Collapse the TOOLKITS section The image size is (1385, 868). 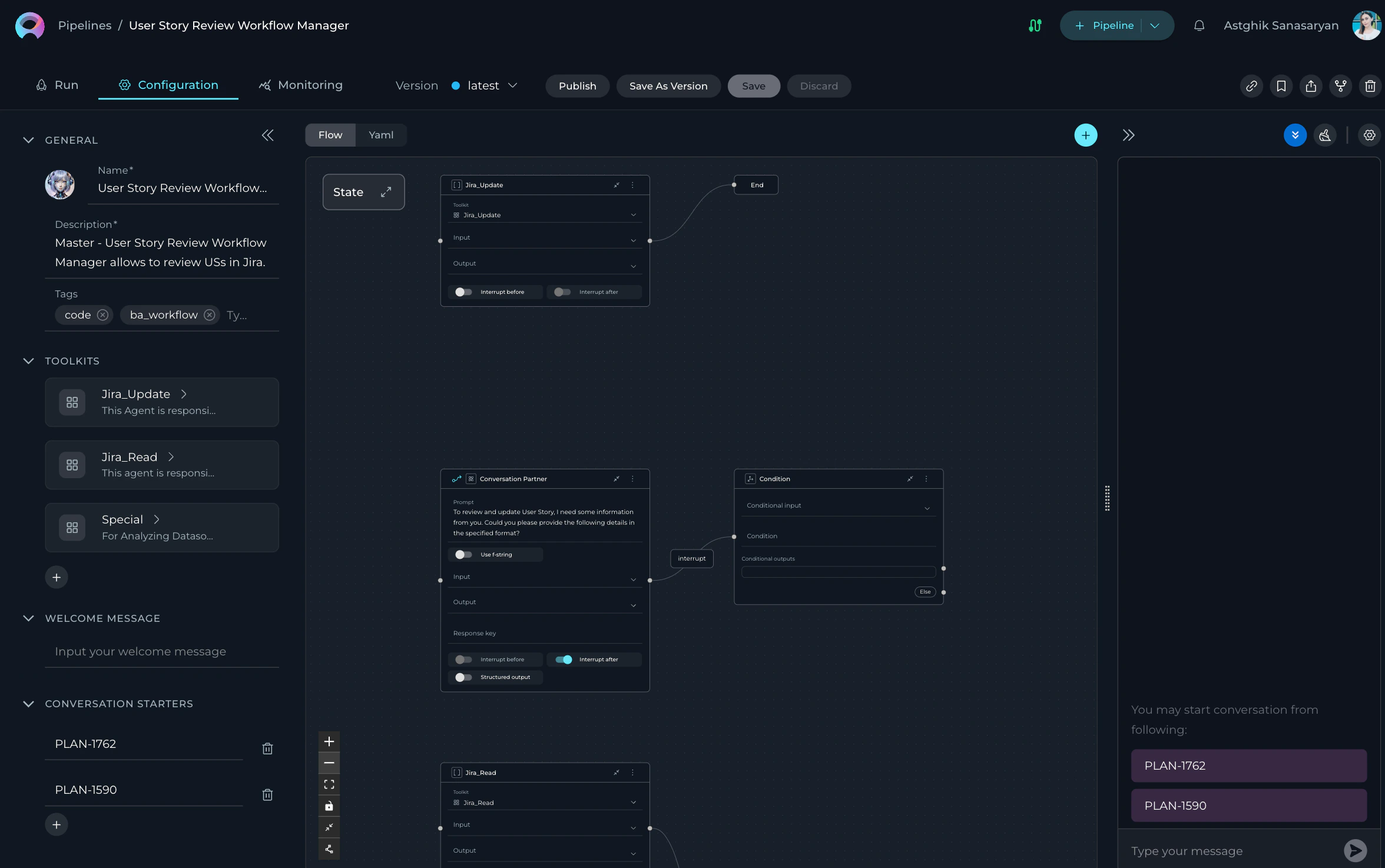pyautogui.click(x=29, y=361)
